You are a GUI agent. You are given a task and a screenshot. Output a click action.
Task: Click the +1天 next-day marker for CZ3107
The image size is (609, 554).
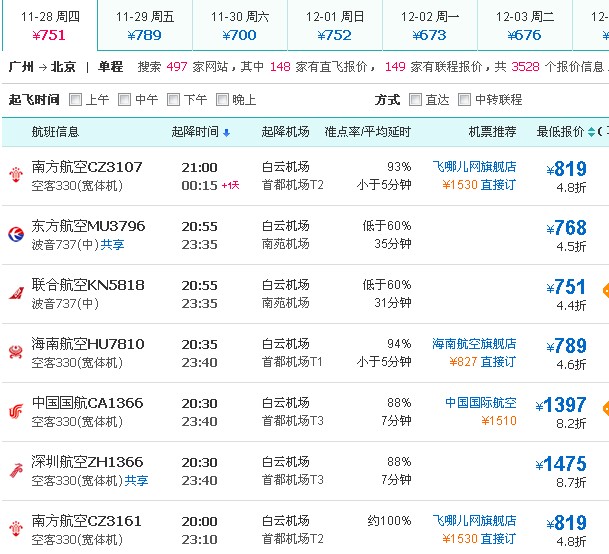[230, 186]
